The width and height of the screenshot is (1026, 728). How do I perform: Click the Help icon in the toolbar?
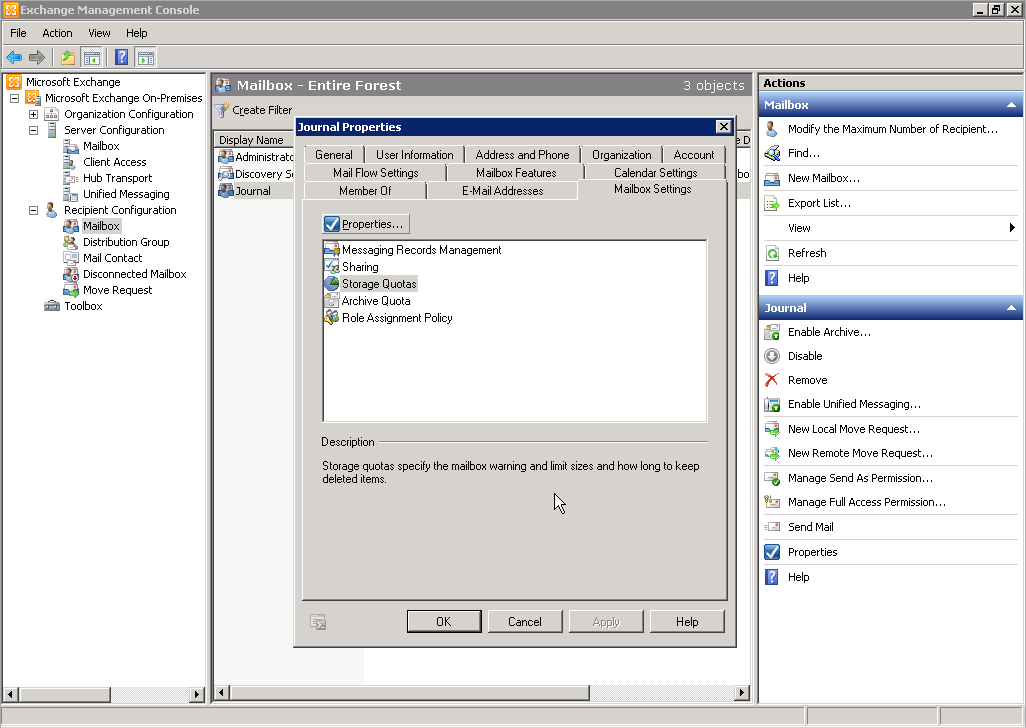(121, 57)
